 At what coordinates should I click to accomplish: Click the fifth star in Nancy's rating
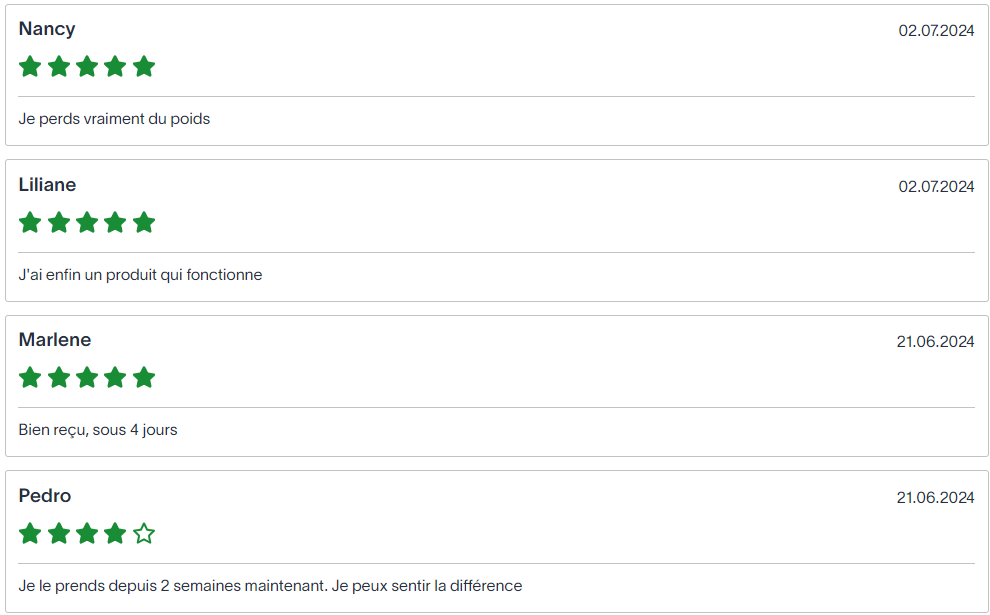point(144,67)
